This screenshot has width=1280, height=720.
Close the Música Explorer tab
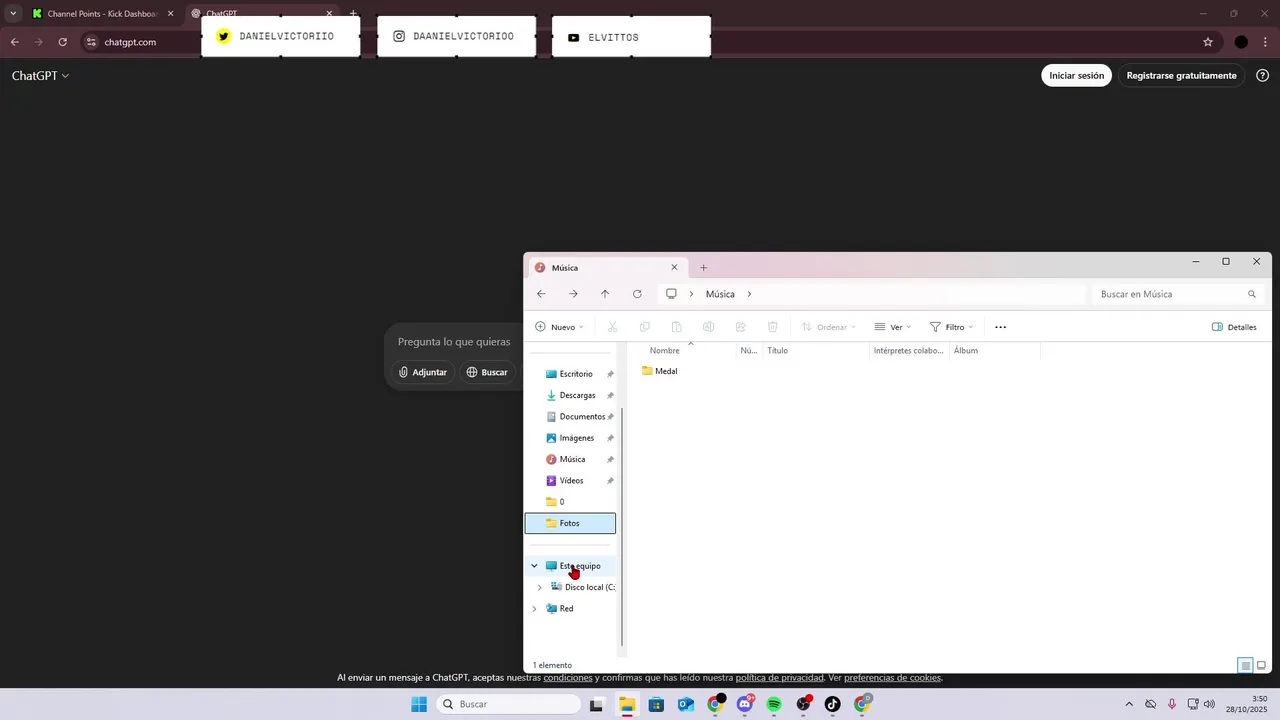coord(674,267)
